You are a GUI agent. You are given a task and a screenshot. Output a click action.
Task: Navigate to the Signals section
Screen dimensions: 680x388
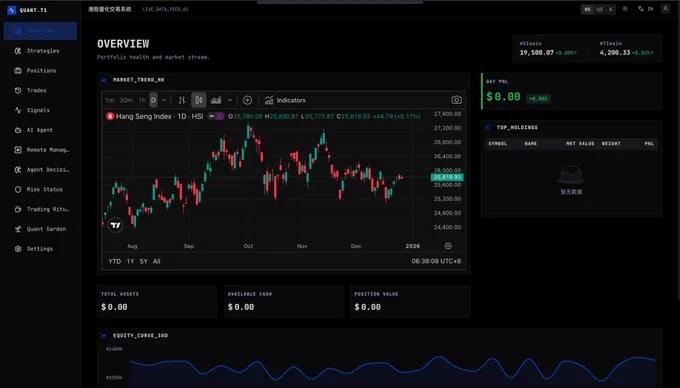pyautogui.click(x=40, y=110)
